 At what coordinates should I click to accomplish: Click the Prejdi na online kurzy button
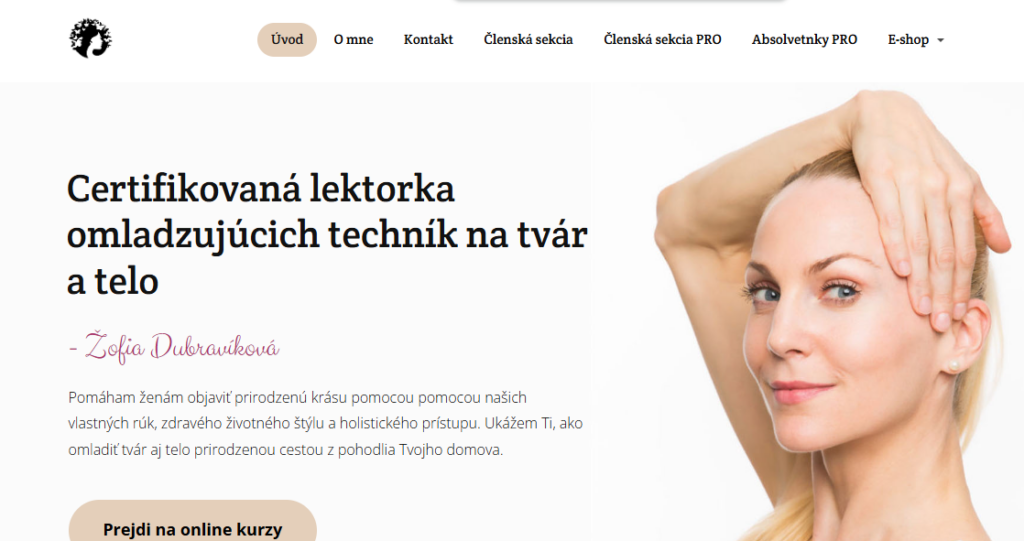point(193,525)
